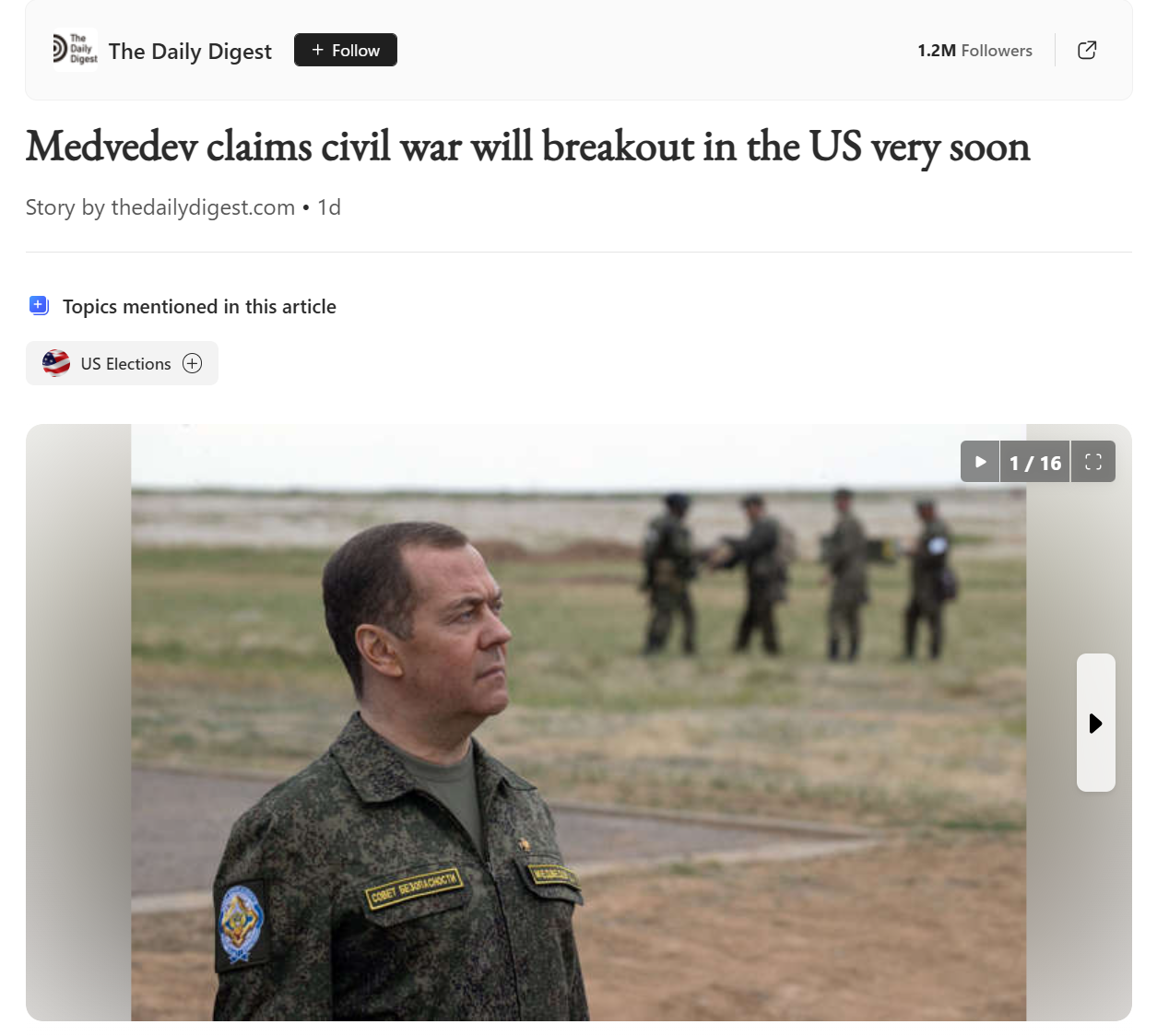
Task: Click Topics mentioned in this article label
Action: pos(199,306)
